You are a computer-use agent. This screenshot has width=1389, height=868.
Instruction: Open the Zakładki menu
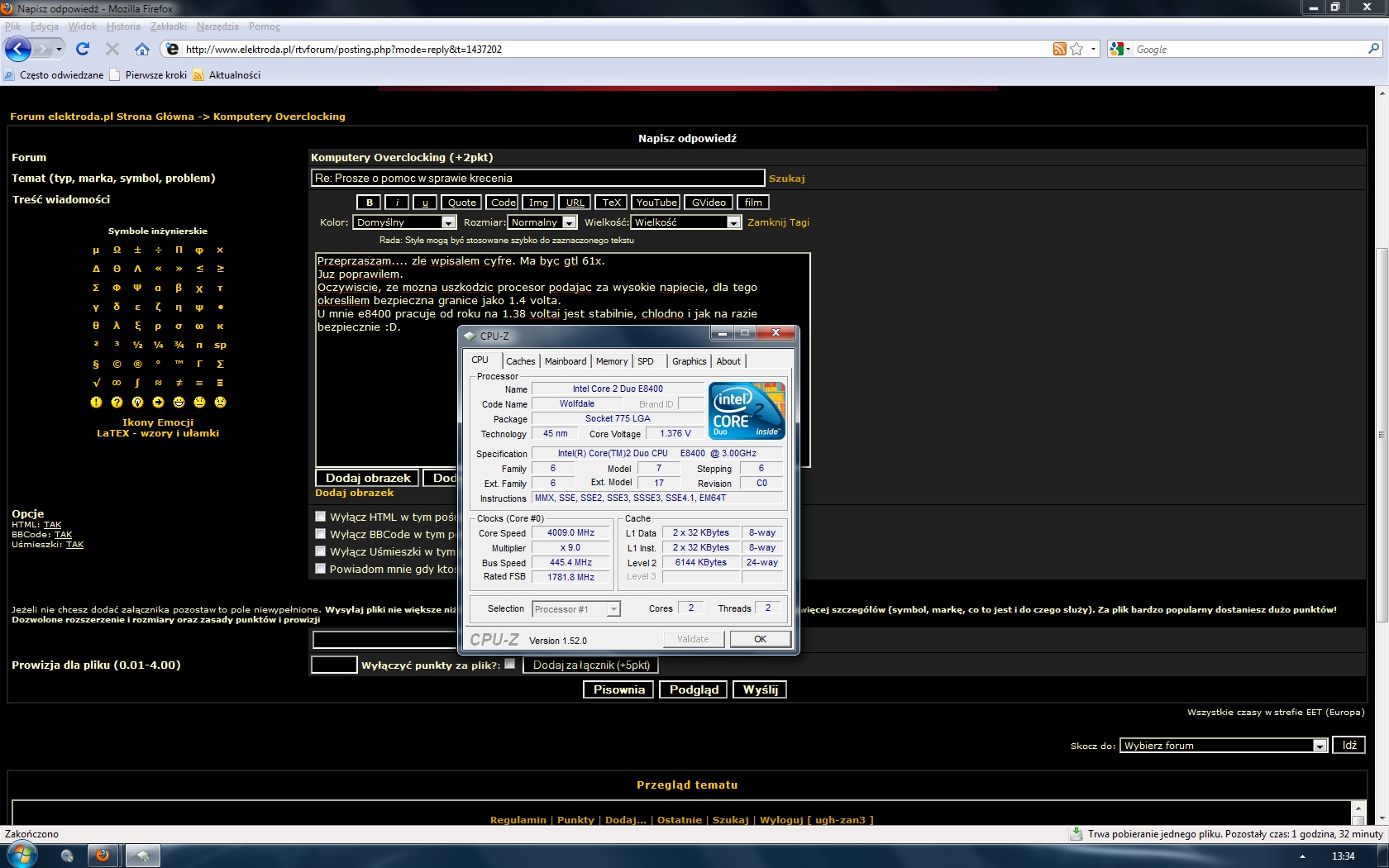tap(168, 26)
